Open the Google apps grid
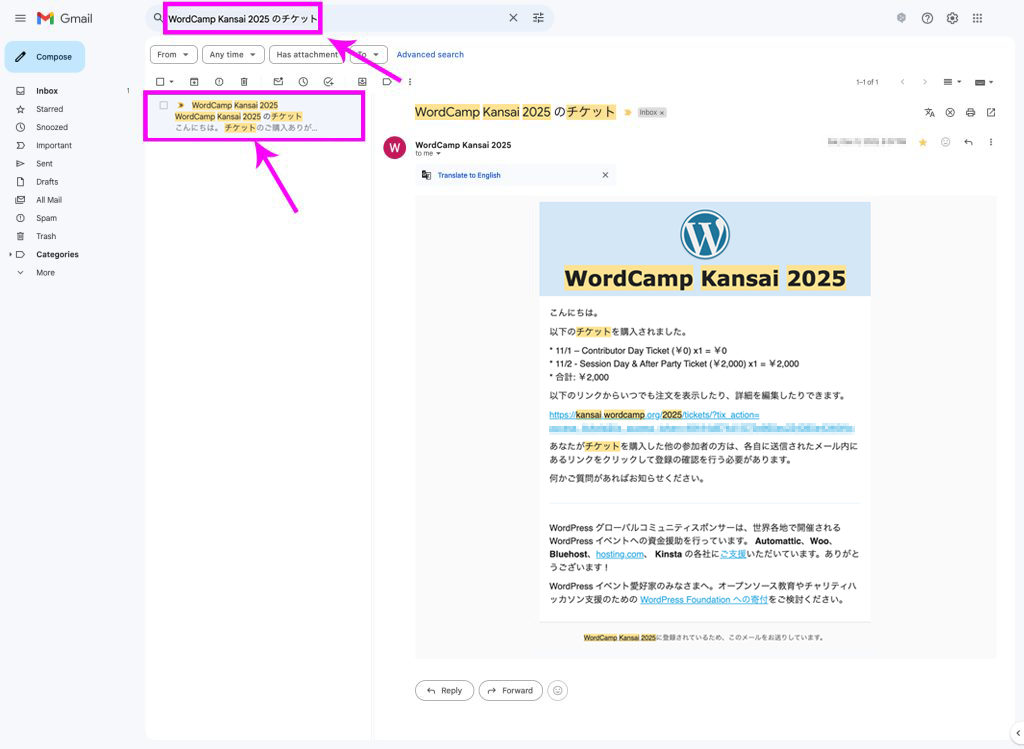 coord(977,18)
